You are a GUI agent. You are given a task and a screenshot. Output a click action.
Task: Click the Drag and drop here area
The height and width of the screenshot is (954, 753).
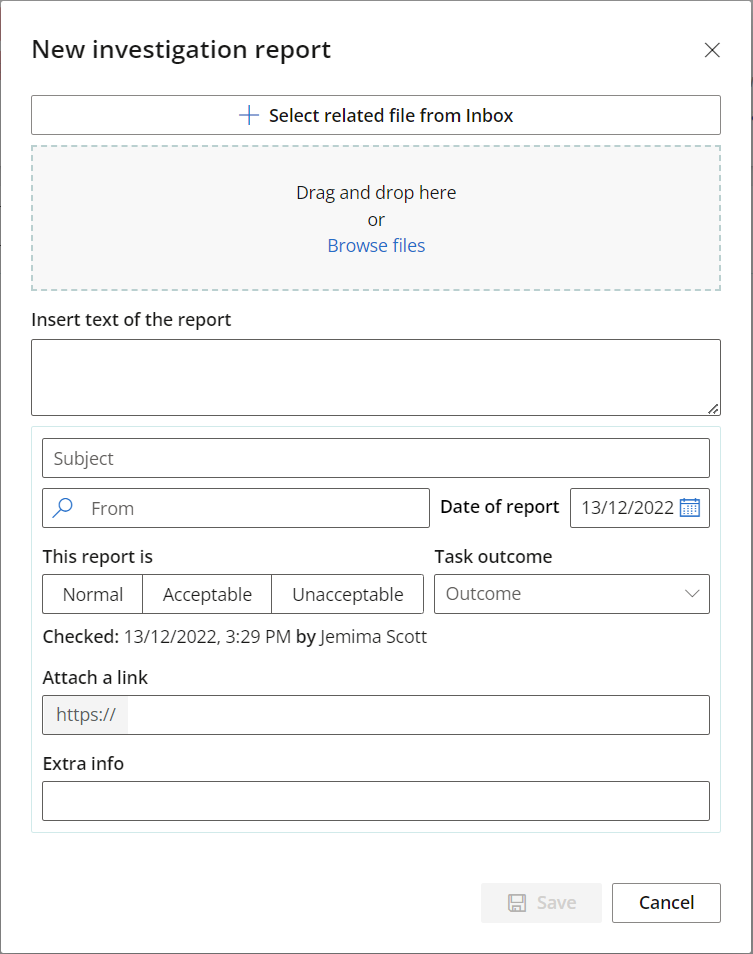(x=376, y=218)
